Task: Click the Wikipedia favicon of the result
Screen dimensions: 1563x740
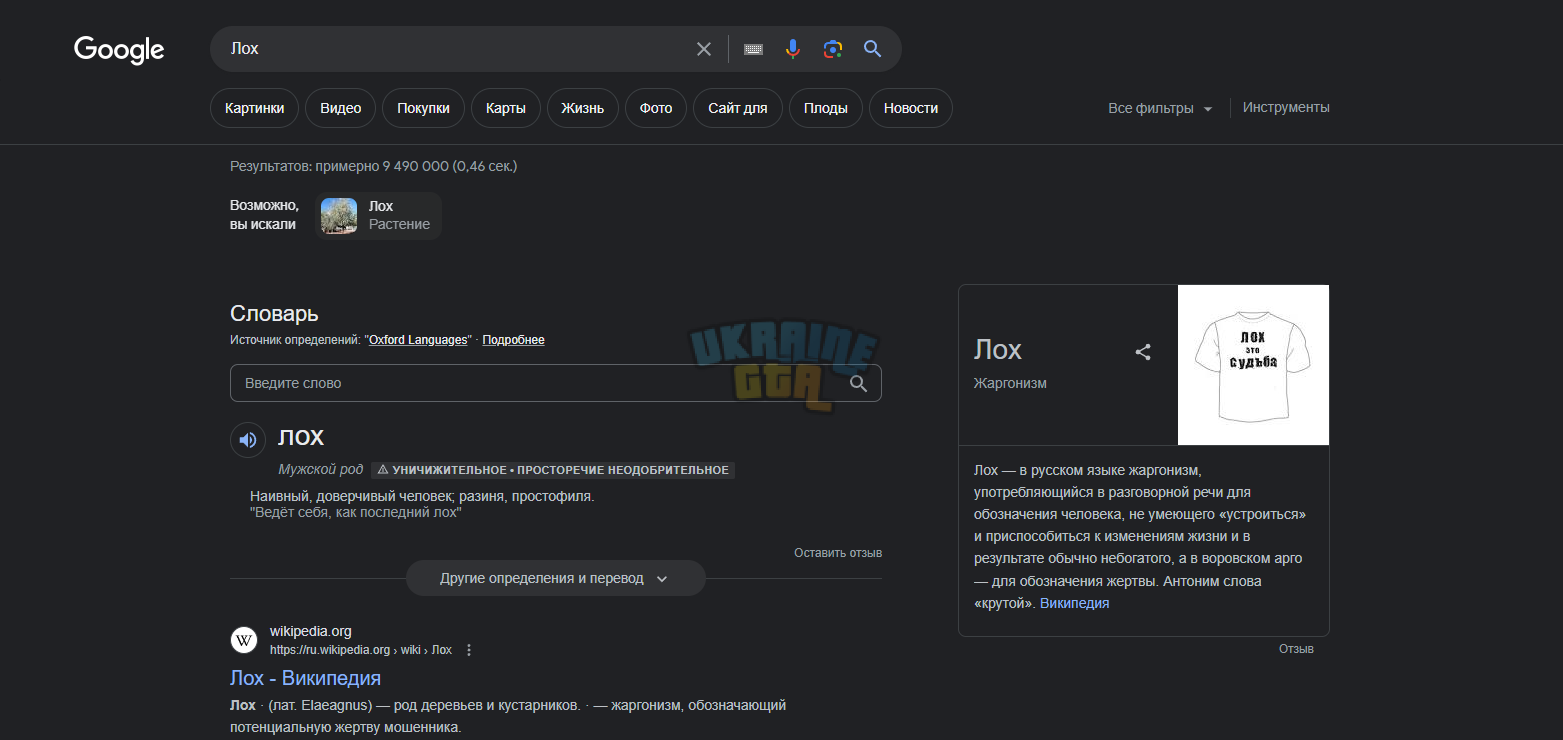Action: tap(244, 640)
